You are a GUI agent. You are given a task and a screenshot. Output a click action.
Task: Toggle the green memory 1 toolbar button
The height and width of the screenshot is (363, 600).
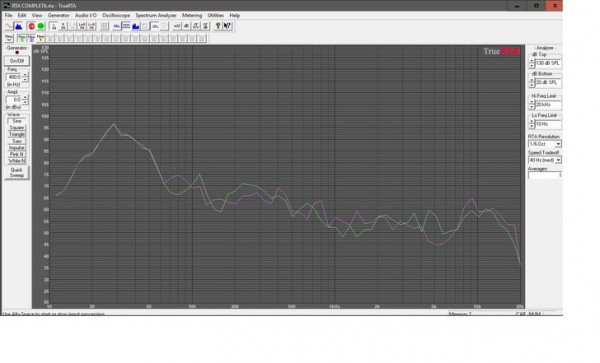pyautogui.click(x=22, y=38)
